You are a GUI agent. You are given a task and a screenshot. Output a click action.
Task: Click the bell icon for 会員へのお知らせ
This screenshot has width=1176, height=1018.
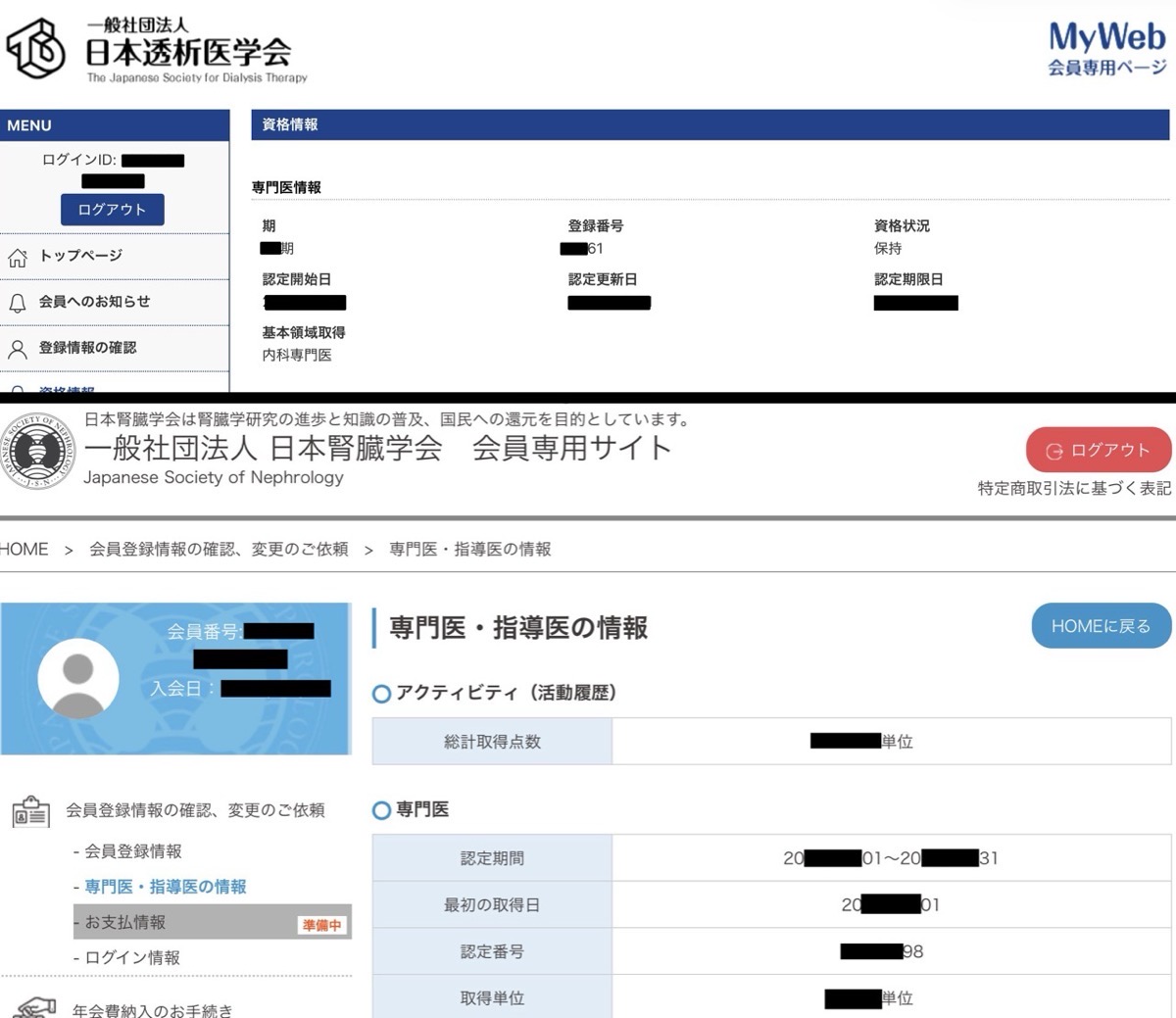[x=16, y=302]
